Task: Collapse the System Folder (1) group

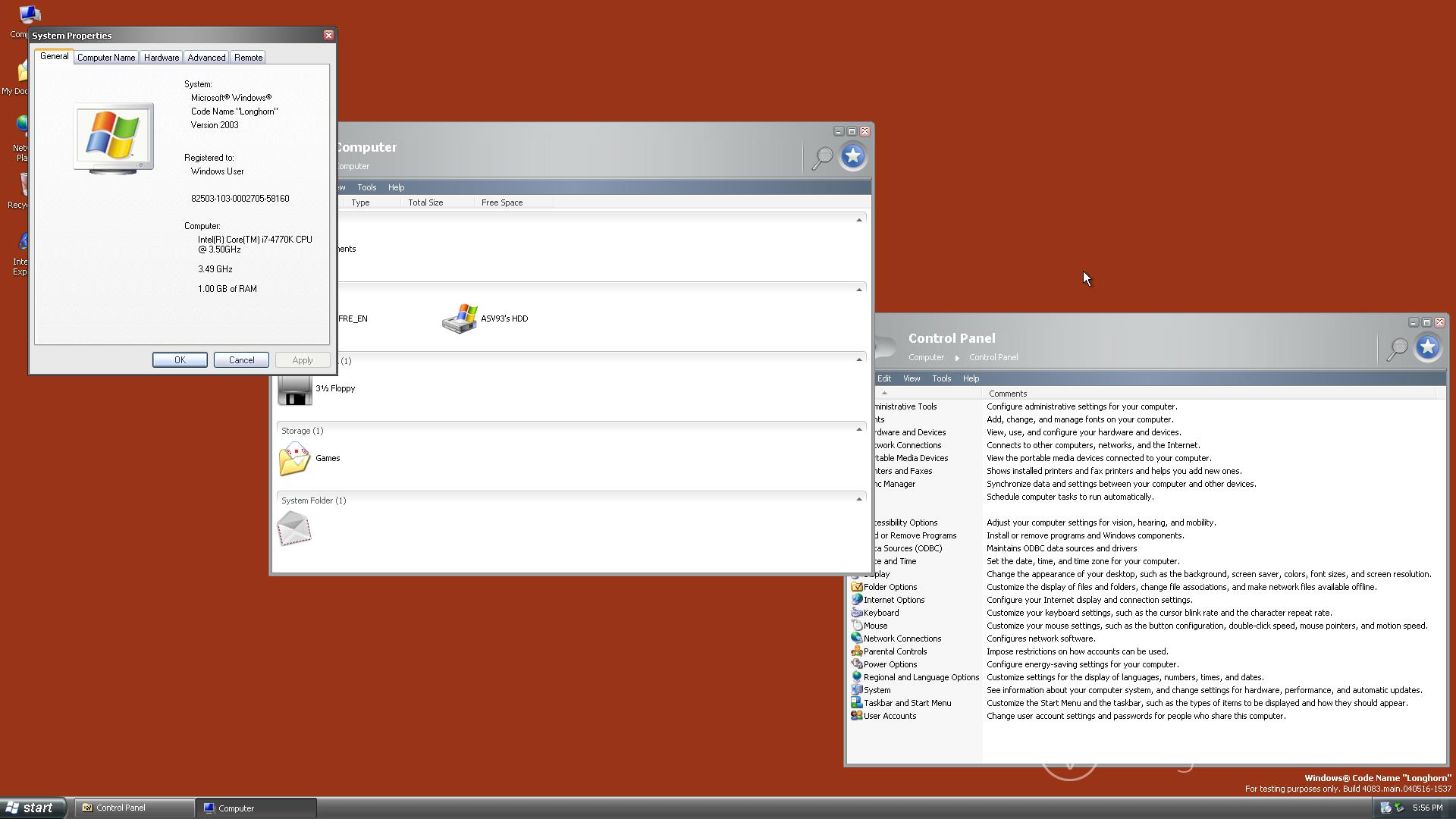Action: [859, 499]
